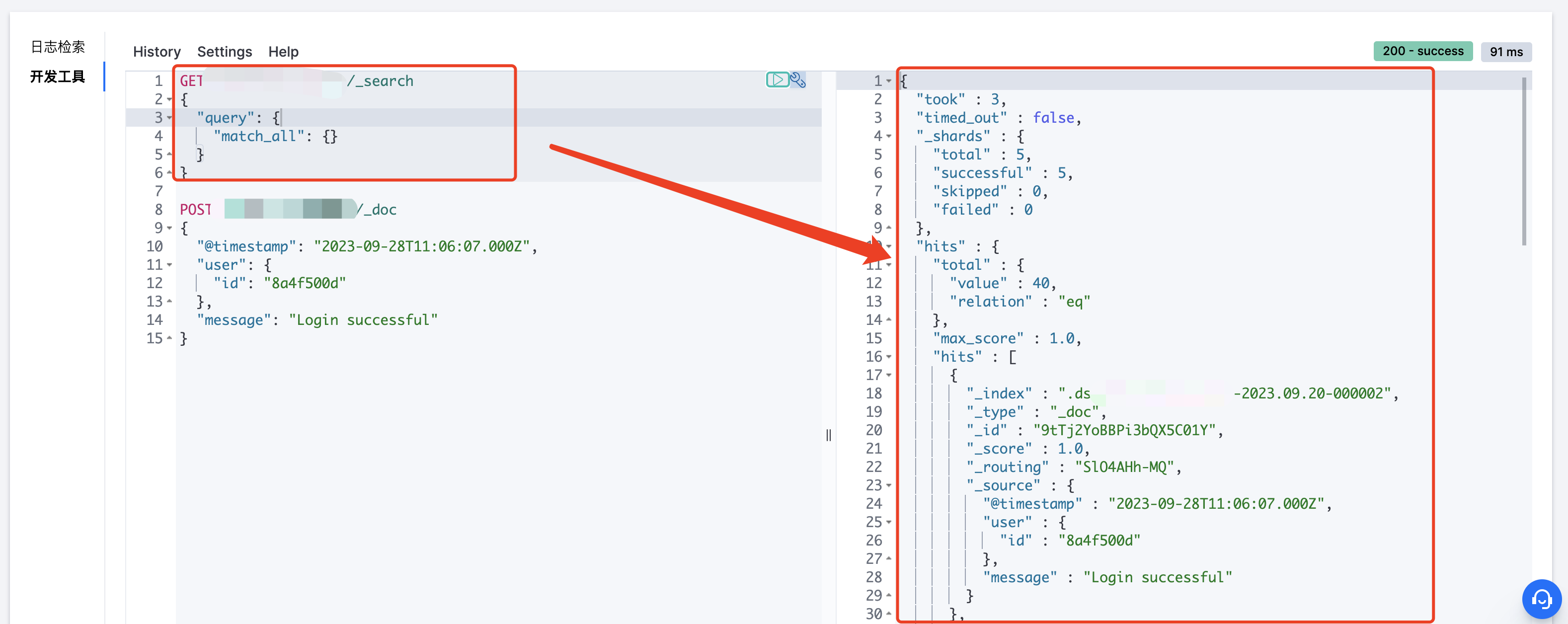Click the "match_all" text in the editor

(259, 136)
